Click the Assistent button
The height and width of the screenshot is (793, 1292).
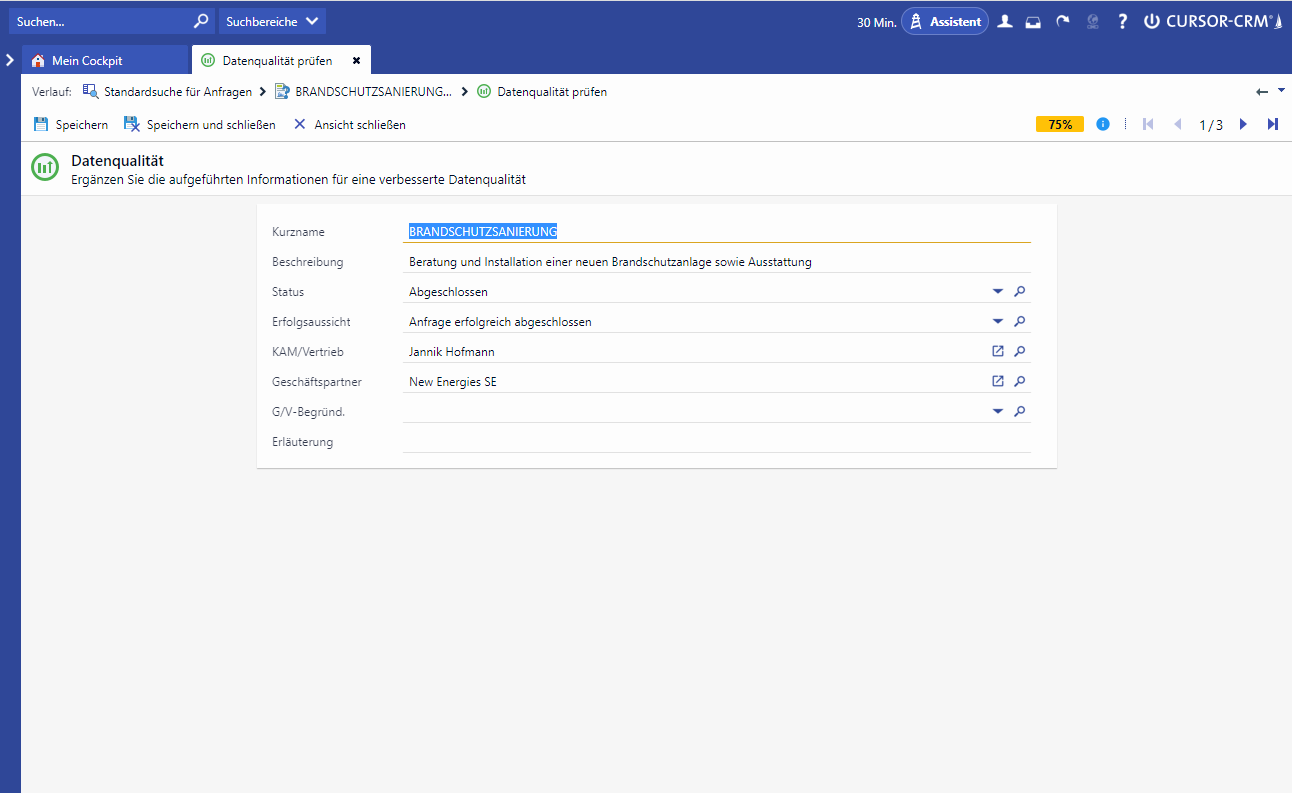pyautogui.click(x=945, y=21)
